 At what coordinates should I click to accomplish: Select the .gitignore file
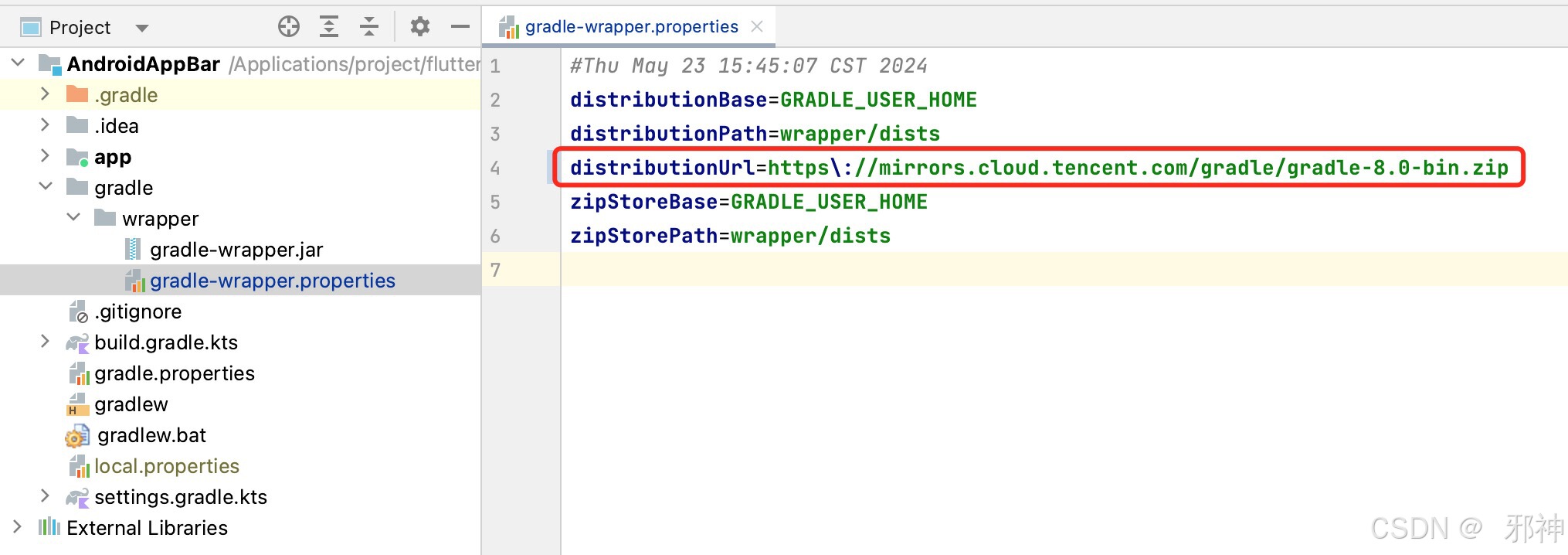(x=138, y=312)
